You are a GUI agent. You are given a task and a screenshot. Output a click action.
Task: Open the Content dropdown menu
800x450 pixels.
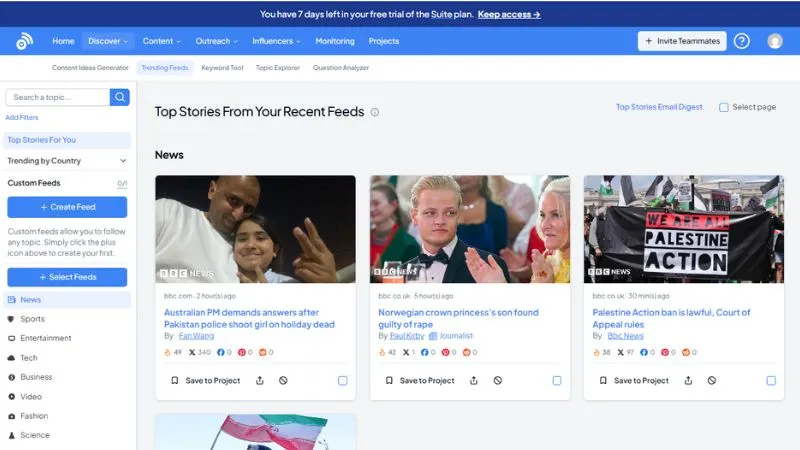(x=161, y=41)
